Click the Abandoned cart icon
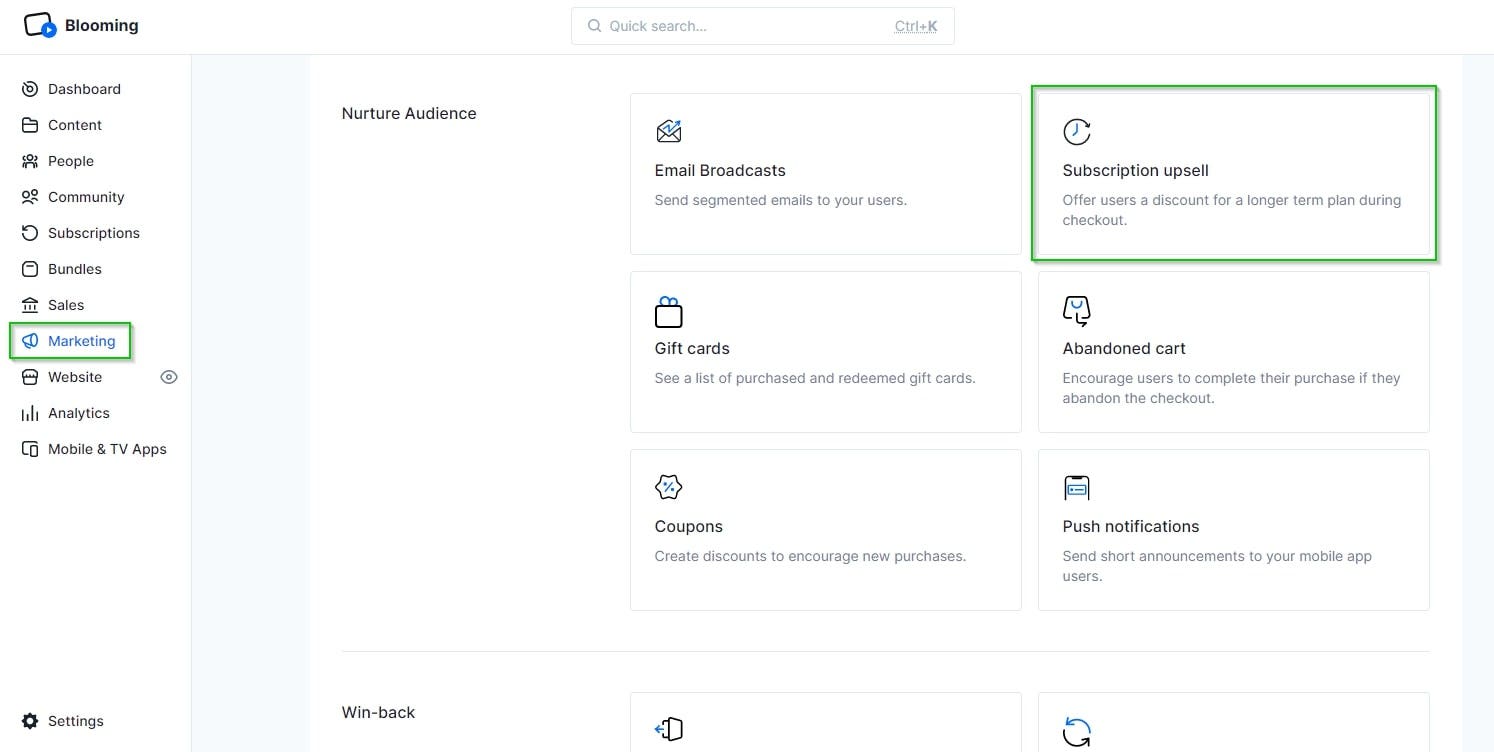Screen dimensions: 1494x752 (x=1076, y=311)
